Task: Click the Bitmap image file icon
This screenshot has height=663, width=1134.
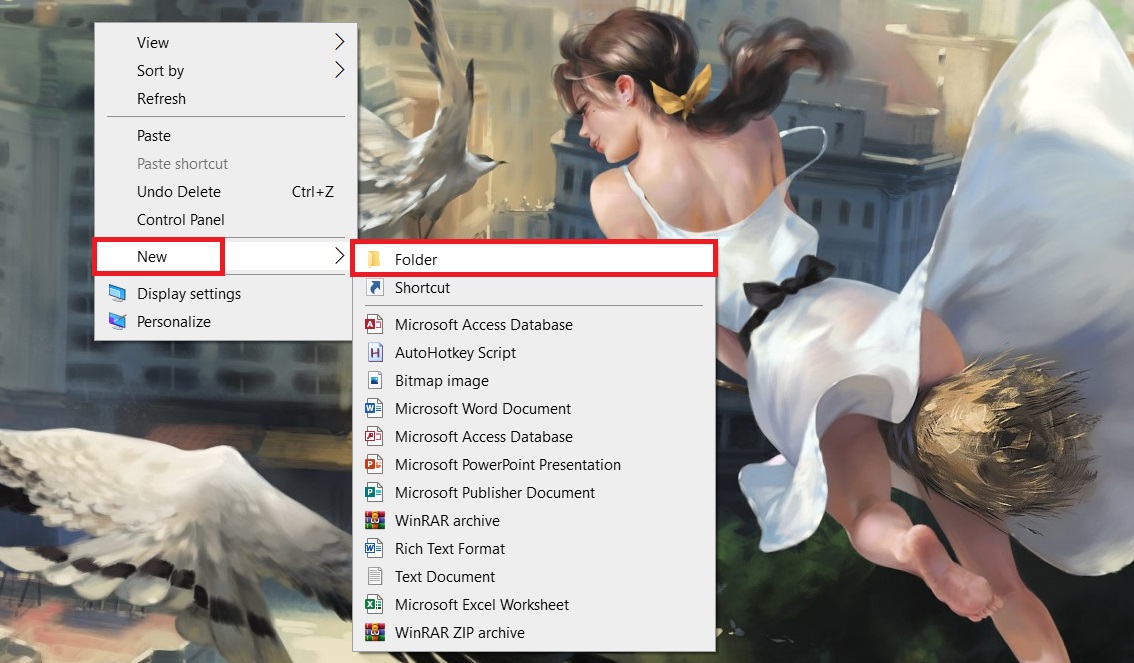Action: [375, 381]
